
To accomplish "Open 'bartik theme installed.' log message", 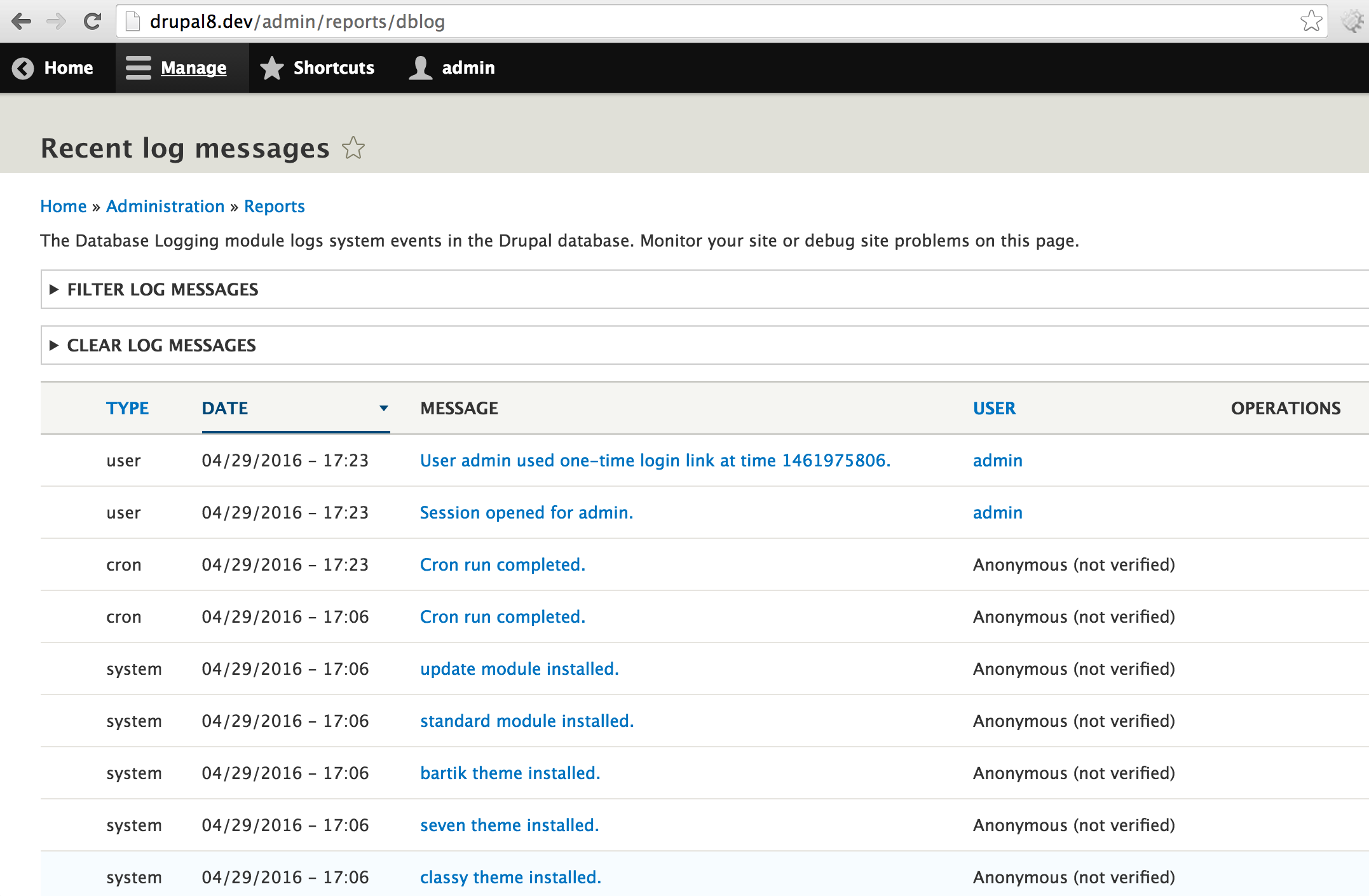I will click(510, 773).
